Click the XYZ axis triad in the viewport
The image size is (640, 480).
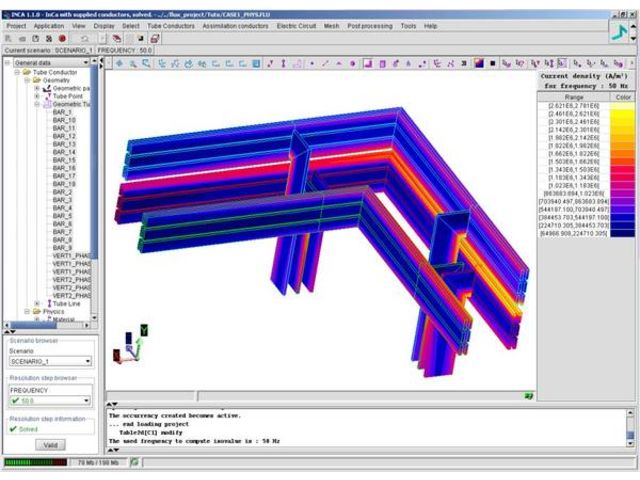[x=132, y=345]
